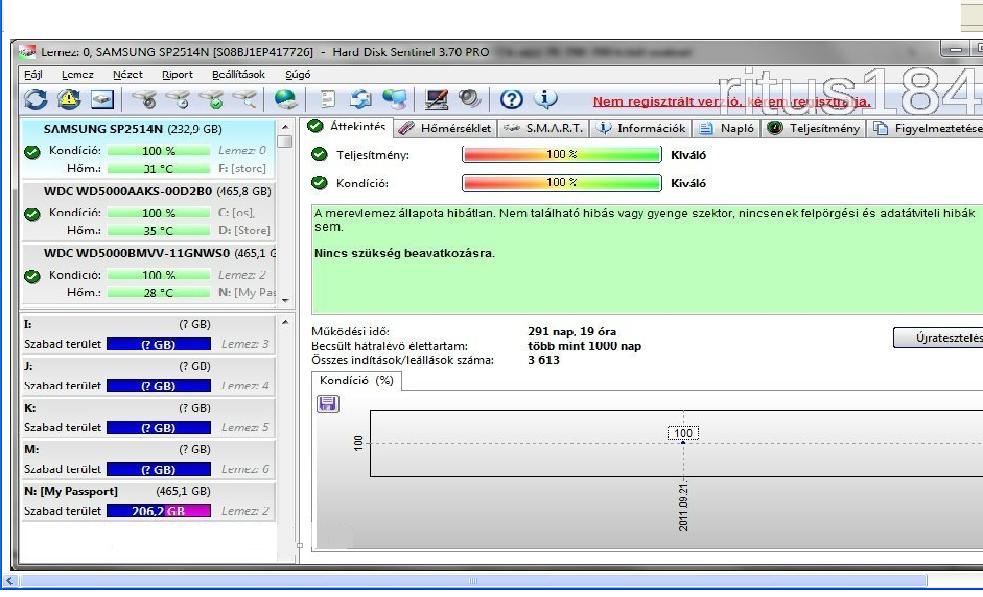Switch to the Információk tab

pos(641,128)
